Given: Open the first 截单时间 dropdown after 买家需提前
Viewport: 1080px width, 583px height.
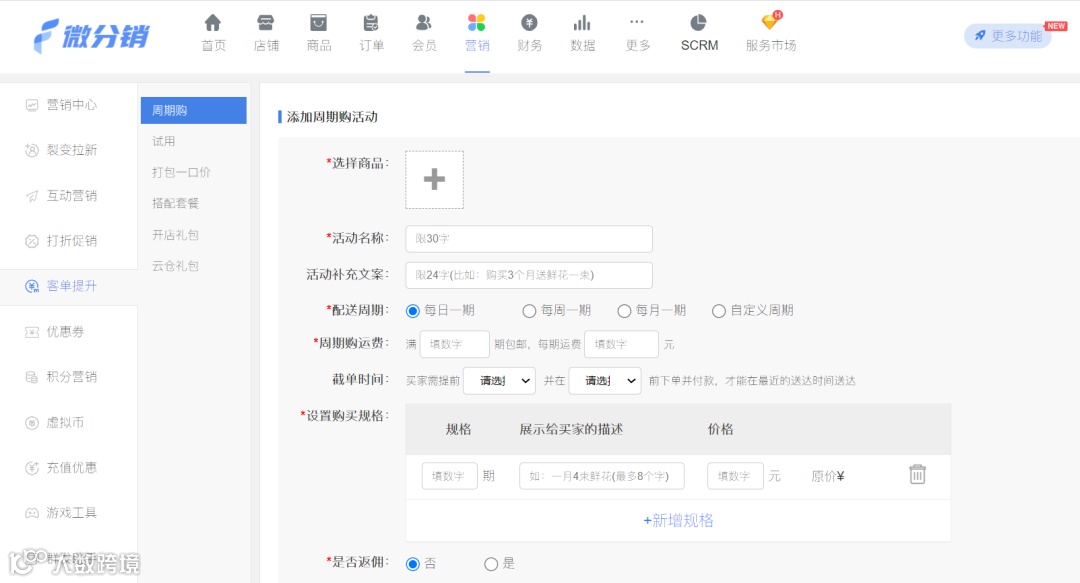Looking at the screenshot, I should (x=499, y=380).
